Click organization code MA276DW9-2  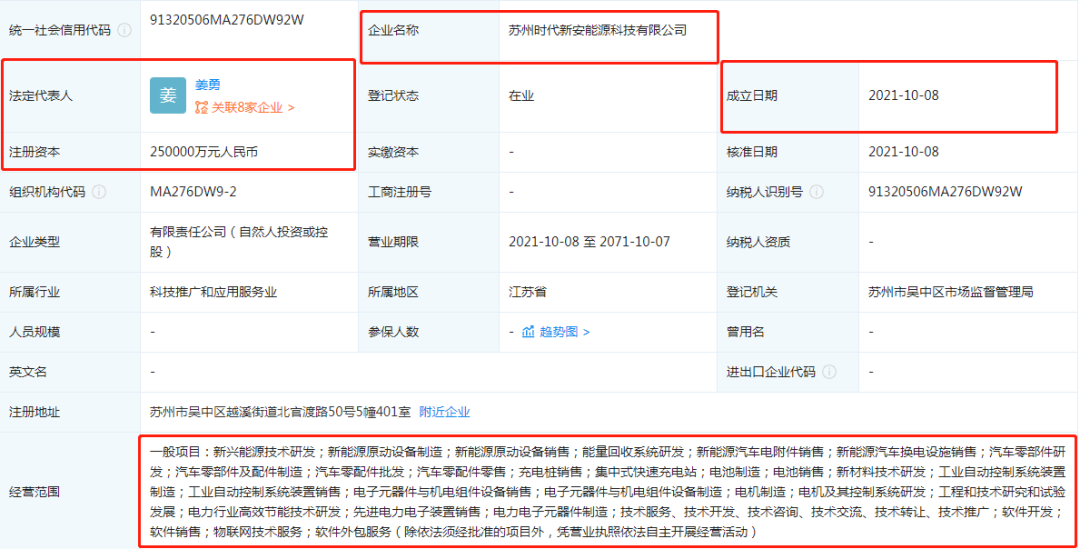point(194,191)
